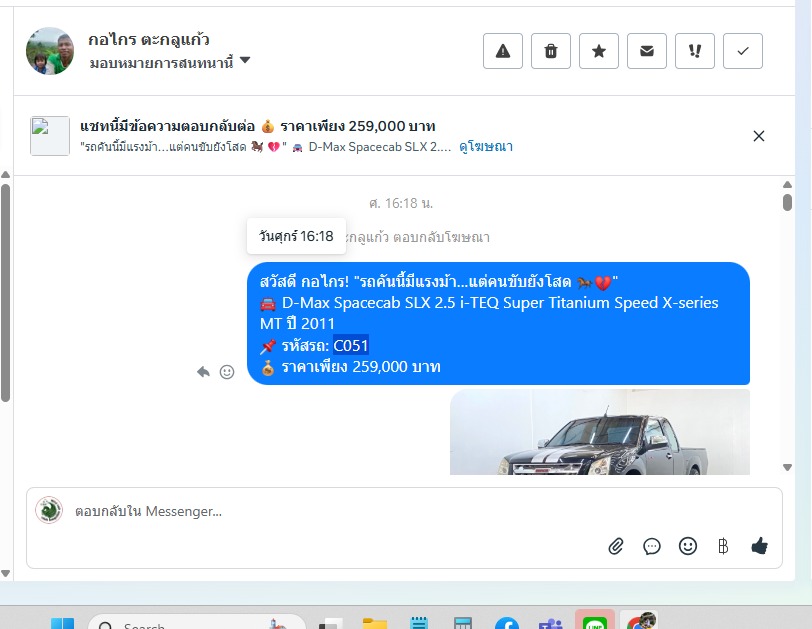This screenshot has width=812, height=629.
Task: Click page avatar beside reply field
Action: [49, 510]
